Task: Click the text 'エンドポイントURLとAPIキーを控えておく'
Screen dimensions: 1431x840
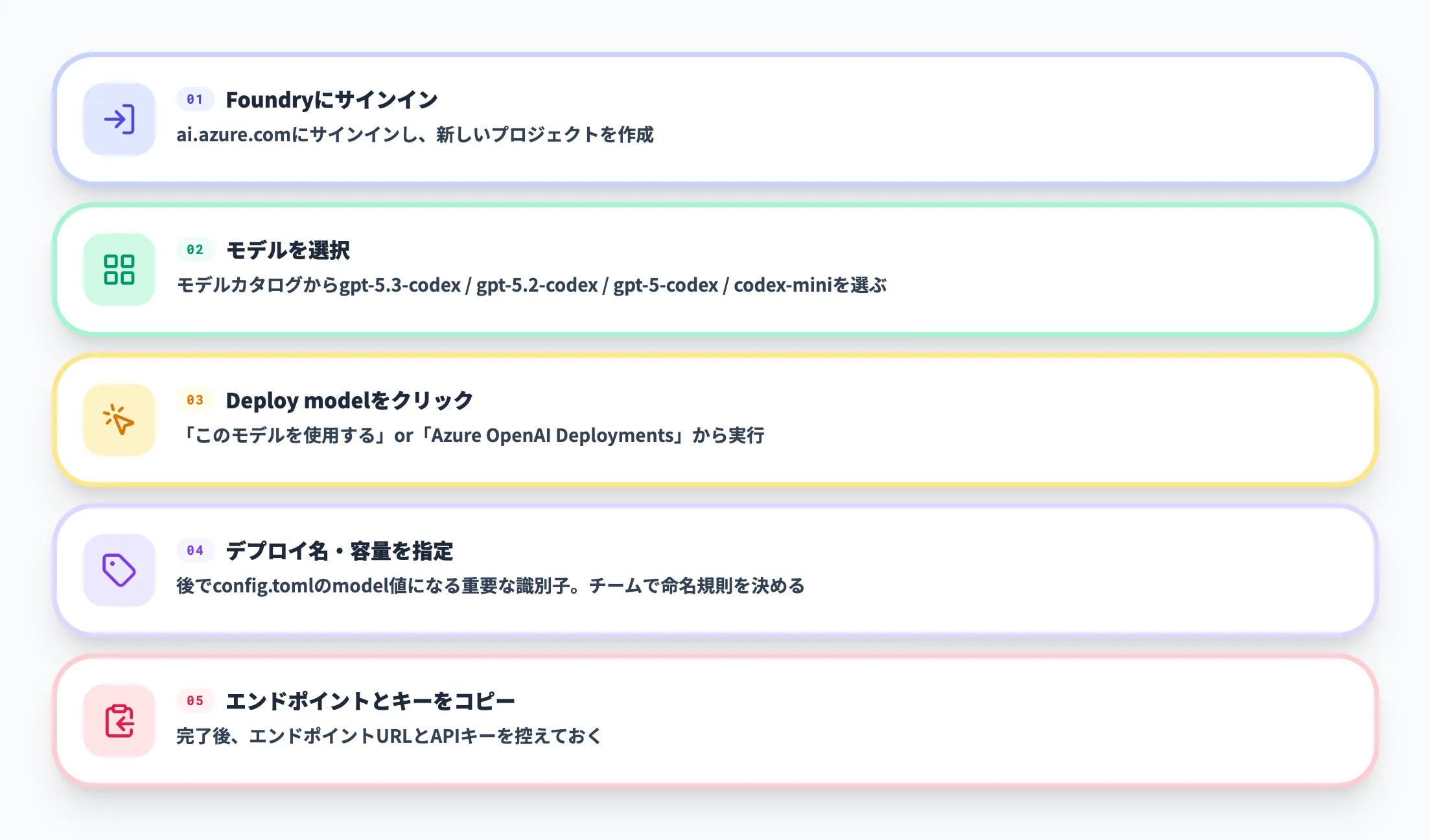Action: (425, 736)
